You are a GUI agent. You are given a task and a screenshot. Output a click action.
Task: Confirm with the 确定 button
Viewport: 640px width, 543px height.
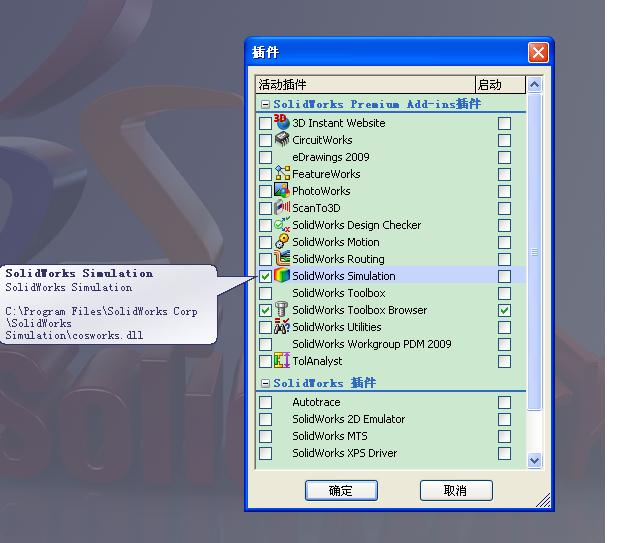(341, 490)
